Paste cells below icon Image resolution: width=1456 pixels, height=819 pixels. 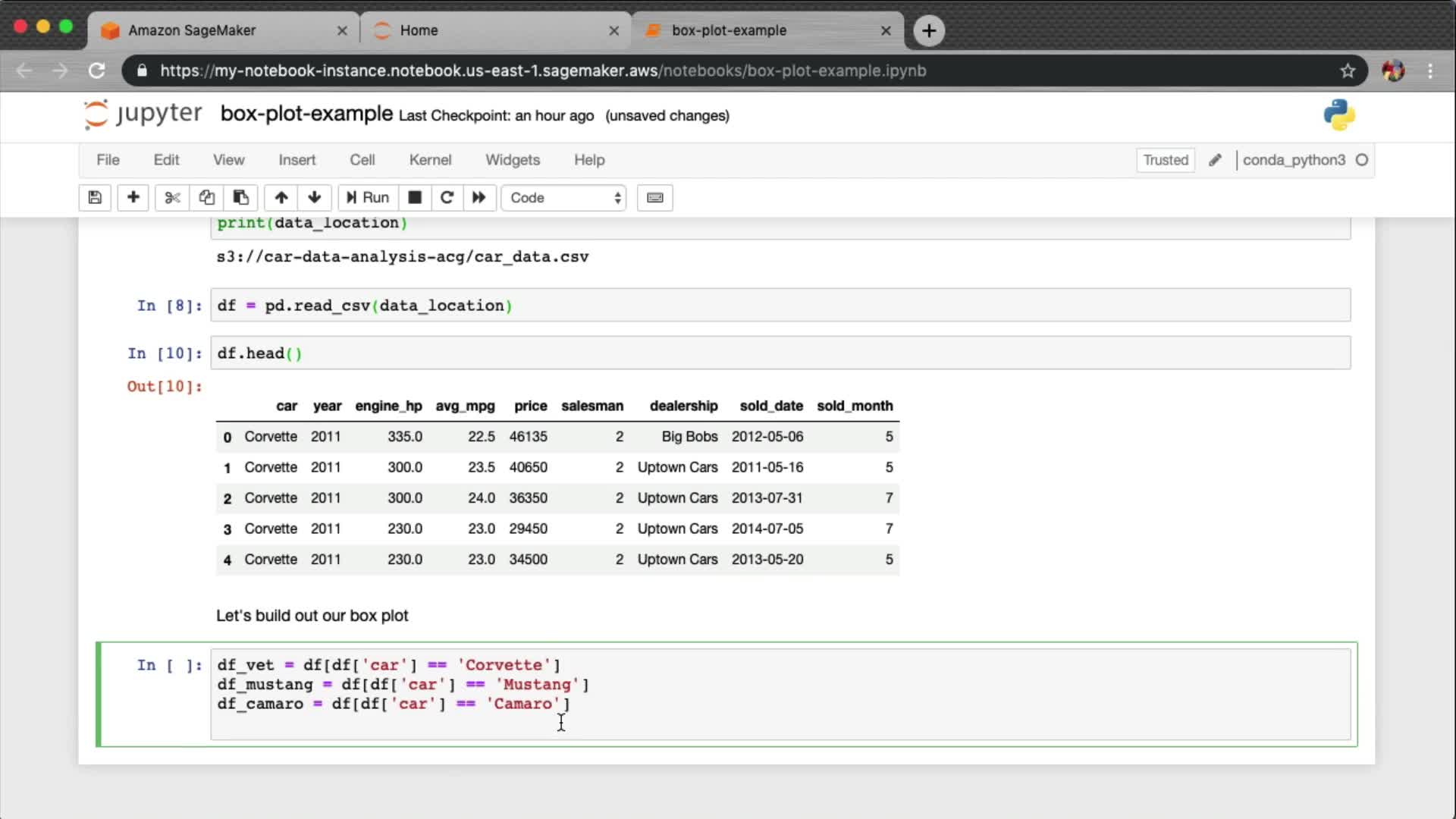[x=241, y=198]
